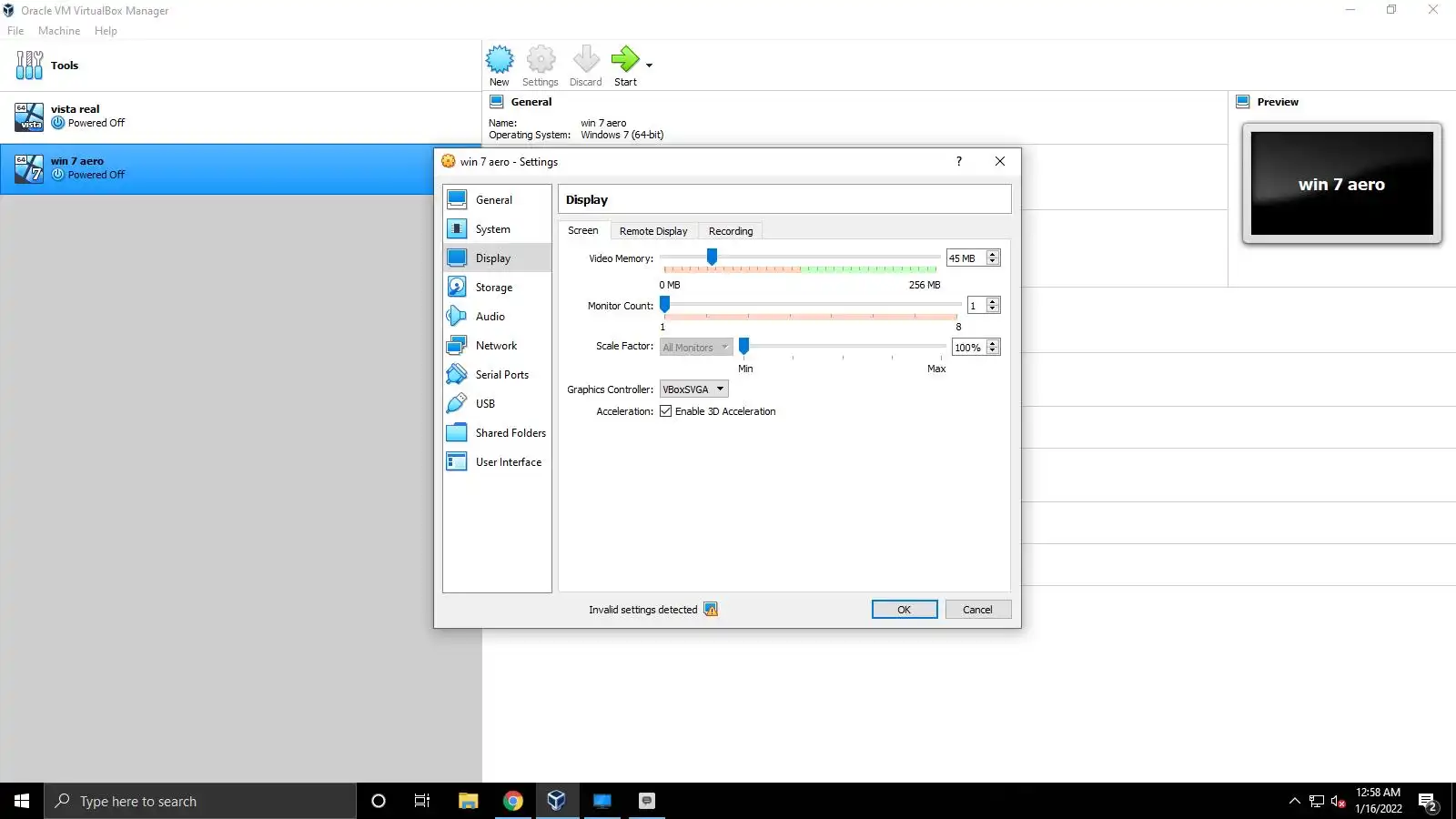
Task: Open Shared Folders settings category
Action: [497, 433]
